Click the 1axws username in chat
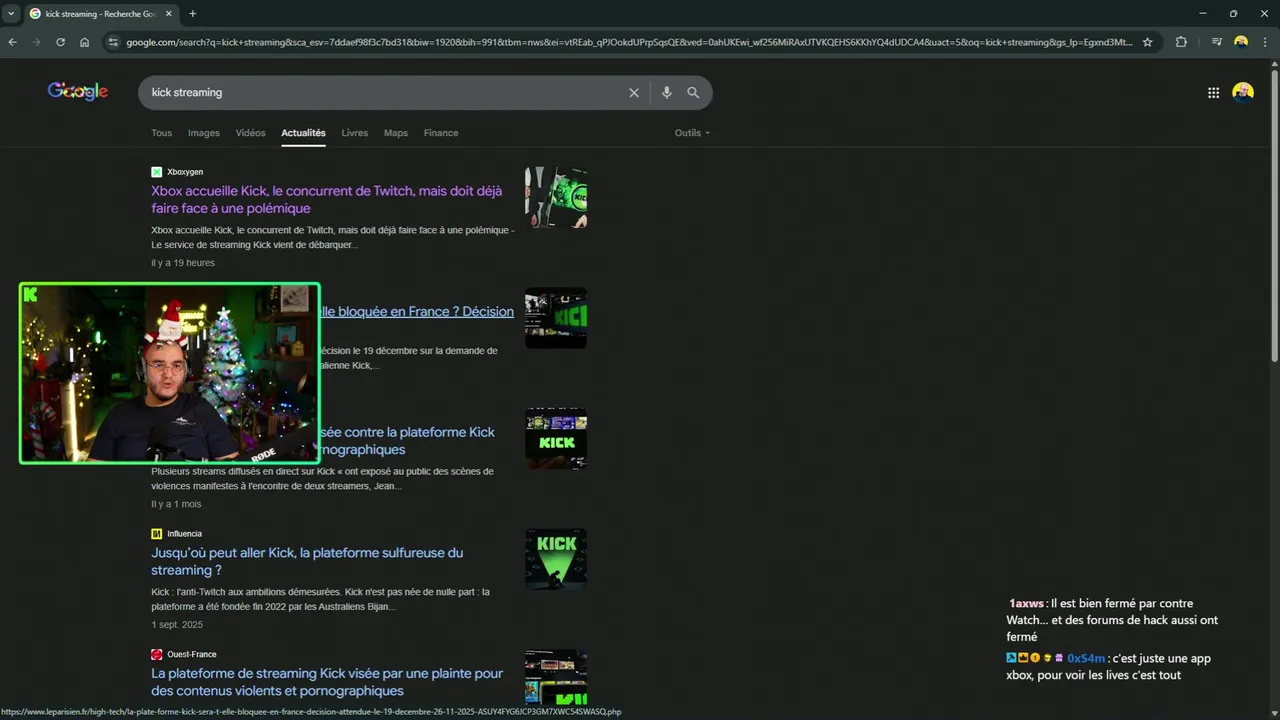The image size is (1280, 720). click(x=1026, y=604)
